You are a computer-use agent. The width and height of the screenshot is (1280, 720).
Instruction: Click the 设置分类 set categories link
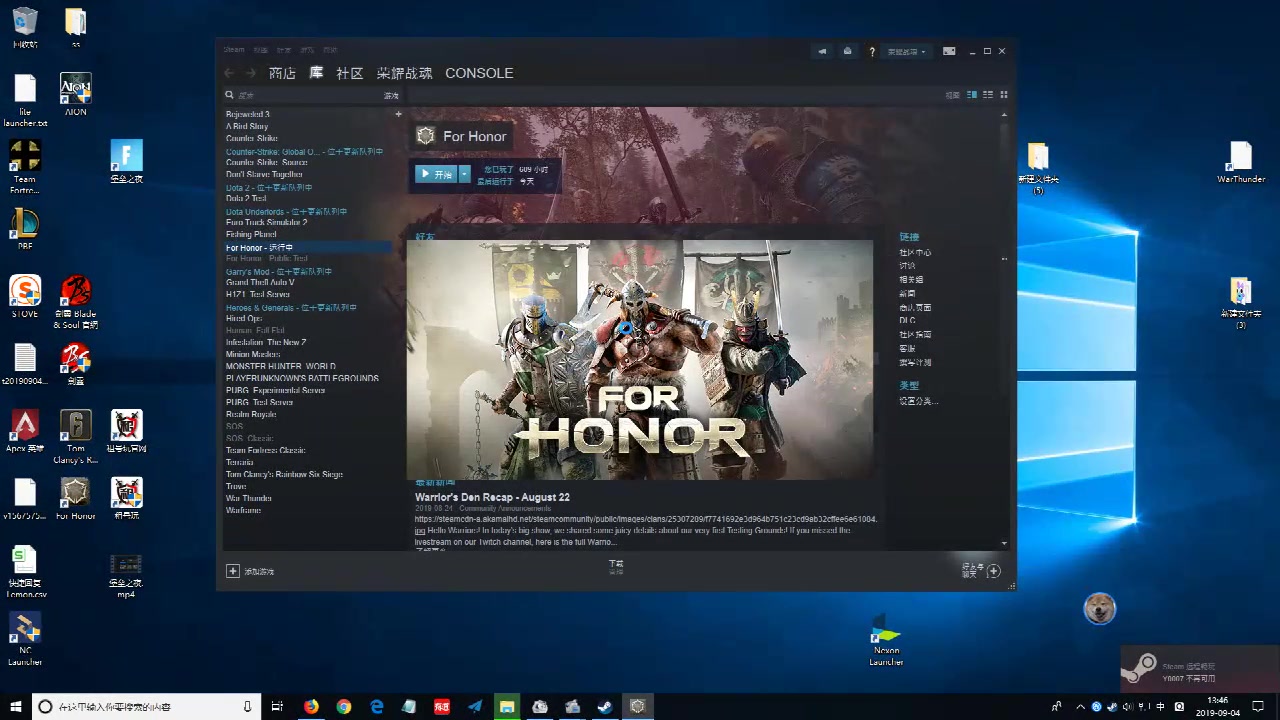[919, 401]
